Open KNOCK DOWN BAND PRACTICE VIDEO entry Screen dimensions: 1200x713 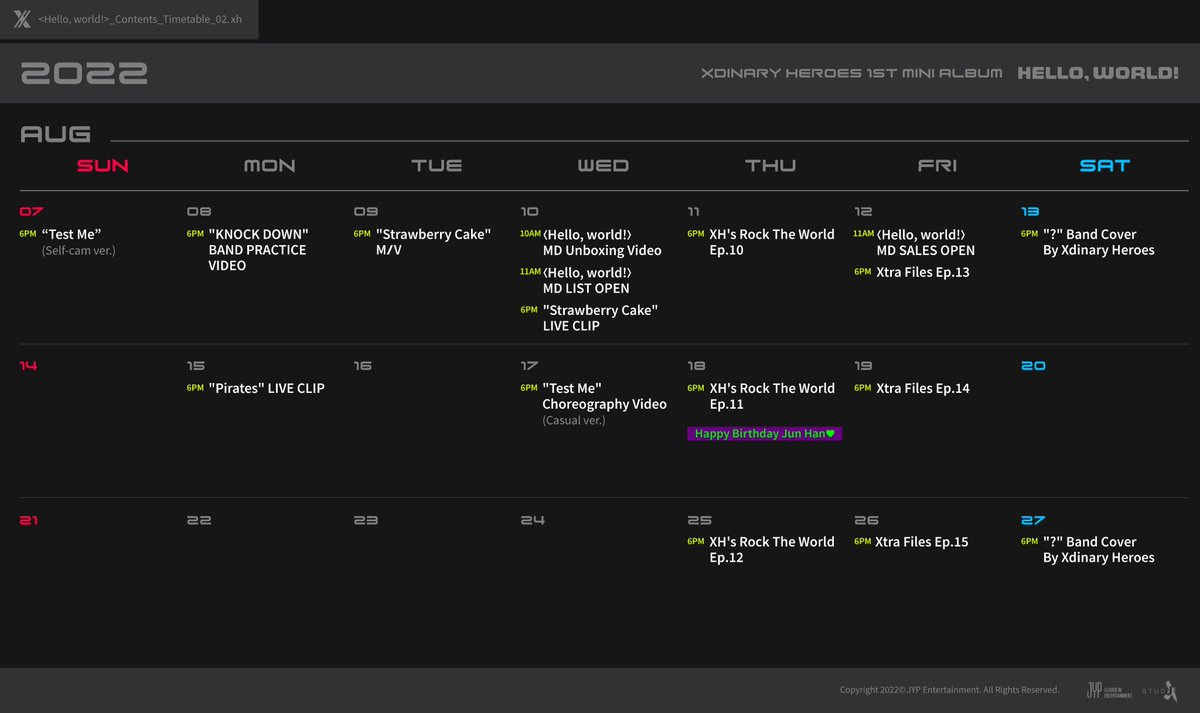click(248, 250)
